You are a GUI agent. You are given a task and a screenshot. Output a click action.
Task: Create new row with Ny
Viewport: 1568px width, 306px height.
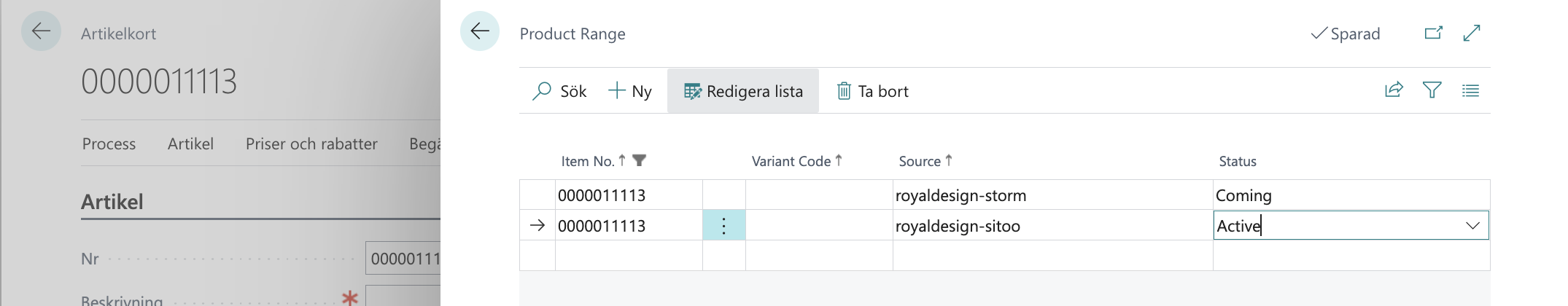coord(630,91)
